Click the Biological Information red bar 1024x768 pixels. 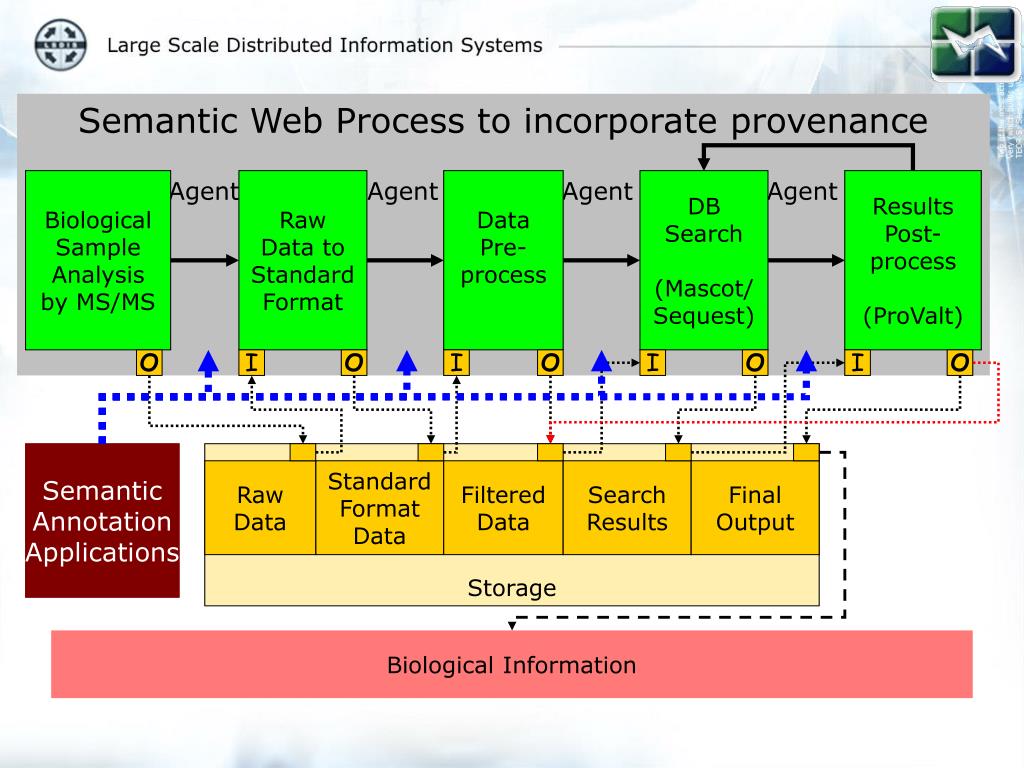pyautogui.click(x=512, y=664)
